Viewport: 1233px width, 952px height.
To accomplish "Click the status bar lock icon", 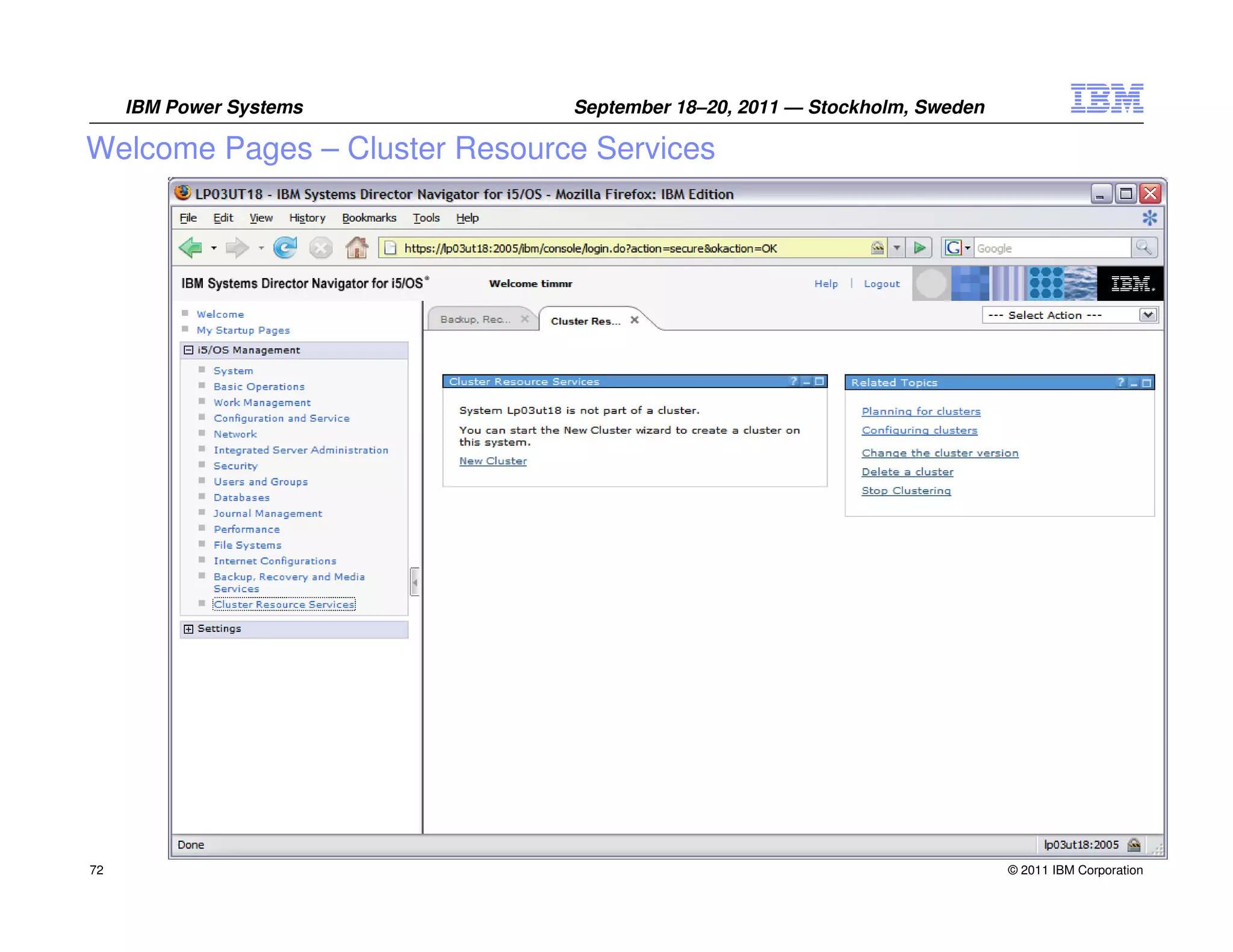I will 1134,845.
